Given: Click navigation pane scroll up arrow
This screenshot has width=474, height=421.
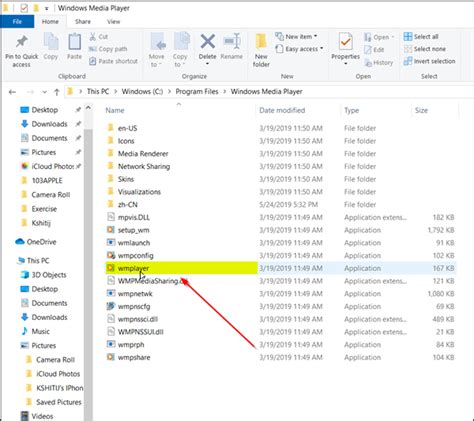Looking at the screenshot, I should tap(88, 108).
